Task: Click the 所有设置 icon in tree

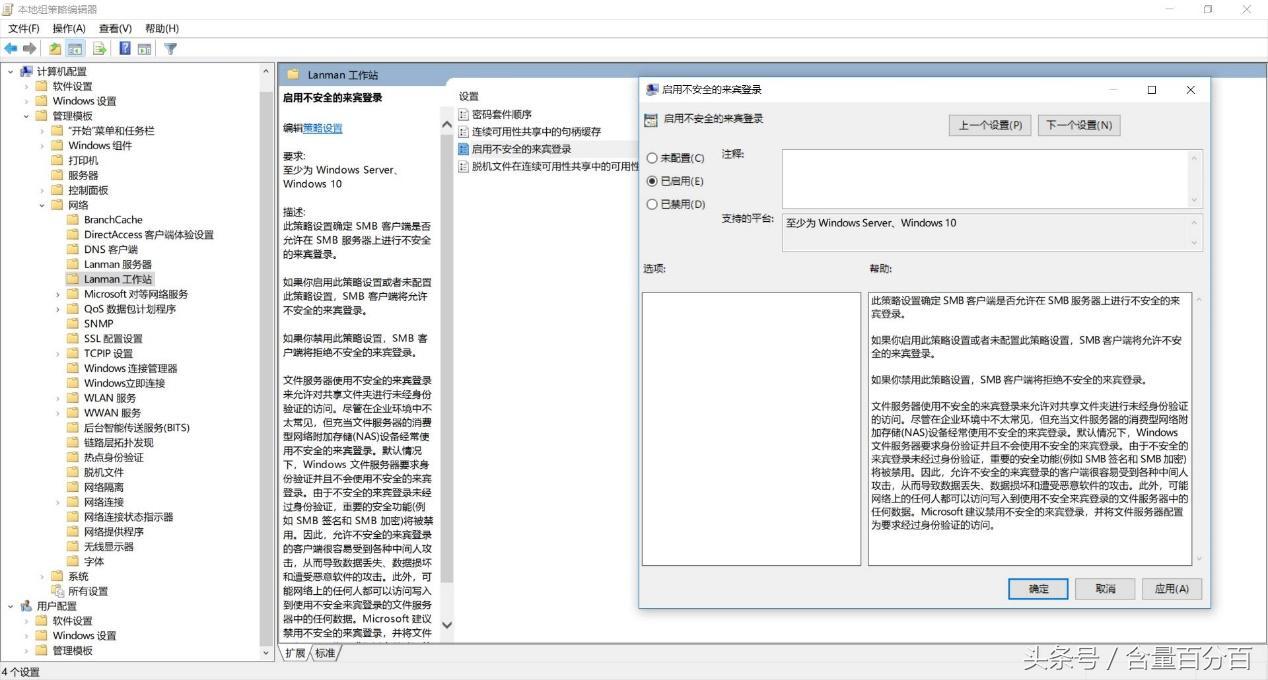Action: coord(57,591)
